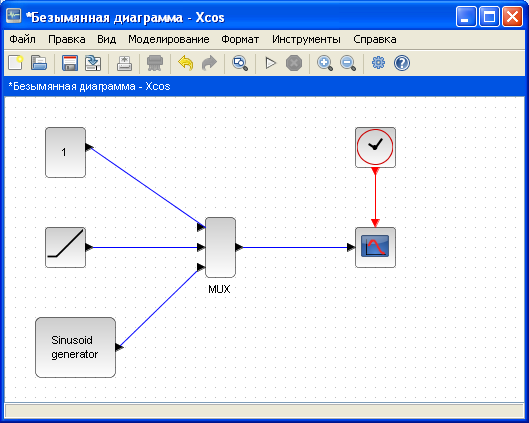Redo the undone action
Image resolution: width=529 pixels, height=423 pixels.
click(209, 63)
